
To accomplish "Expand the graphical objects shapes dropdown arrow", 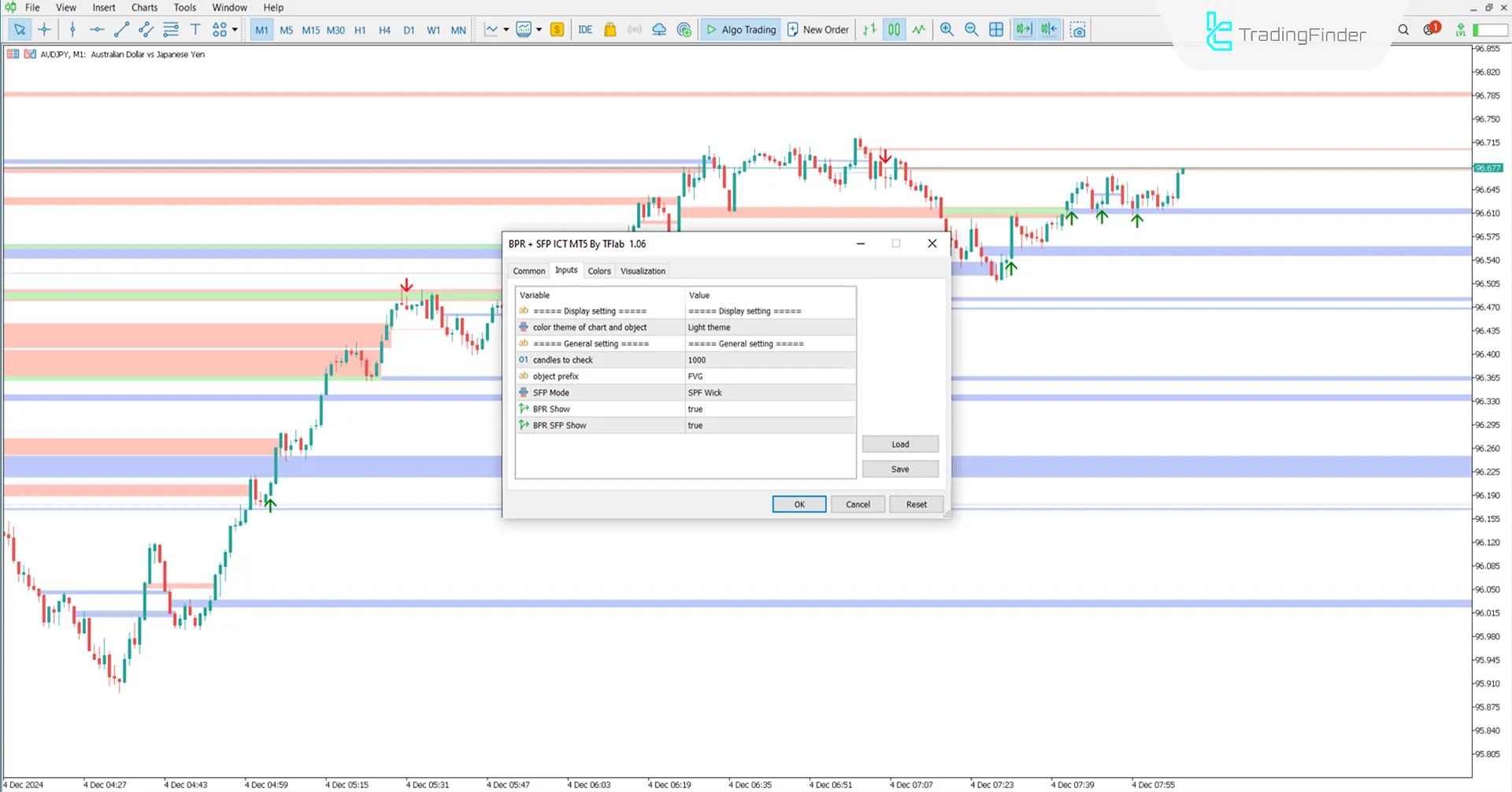I will (235, 30).
